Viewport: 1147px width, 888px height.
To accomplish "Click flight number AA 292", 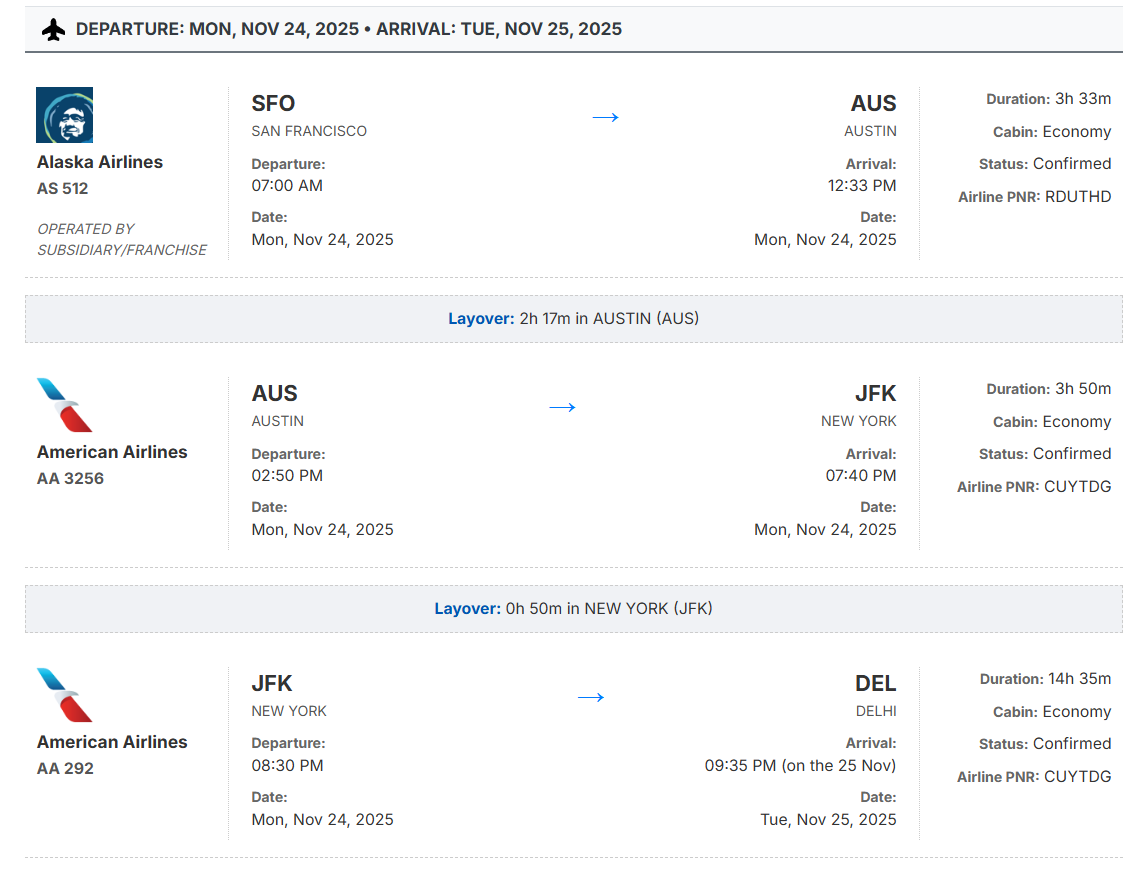I will pos(66,769).
